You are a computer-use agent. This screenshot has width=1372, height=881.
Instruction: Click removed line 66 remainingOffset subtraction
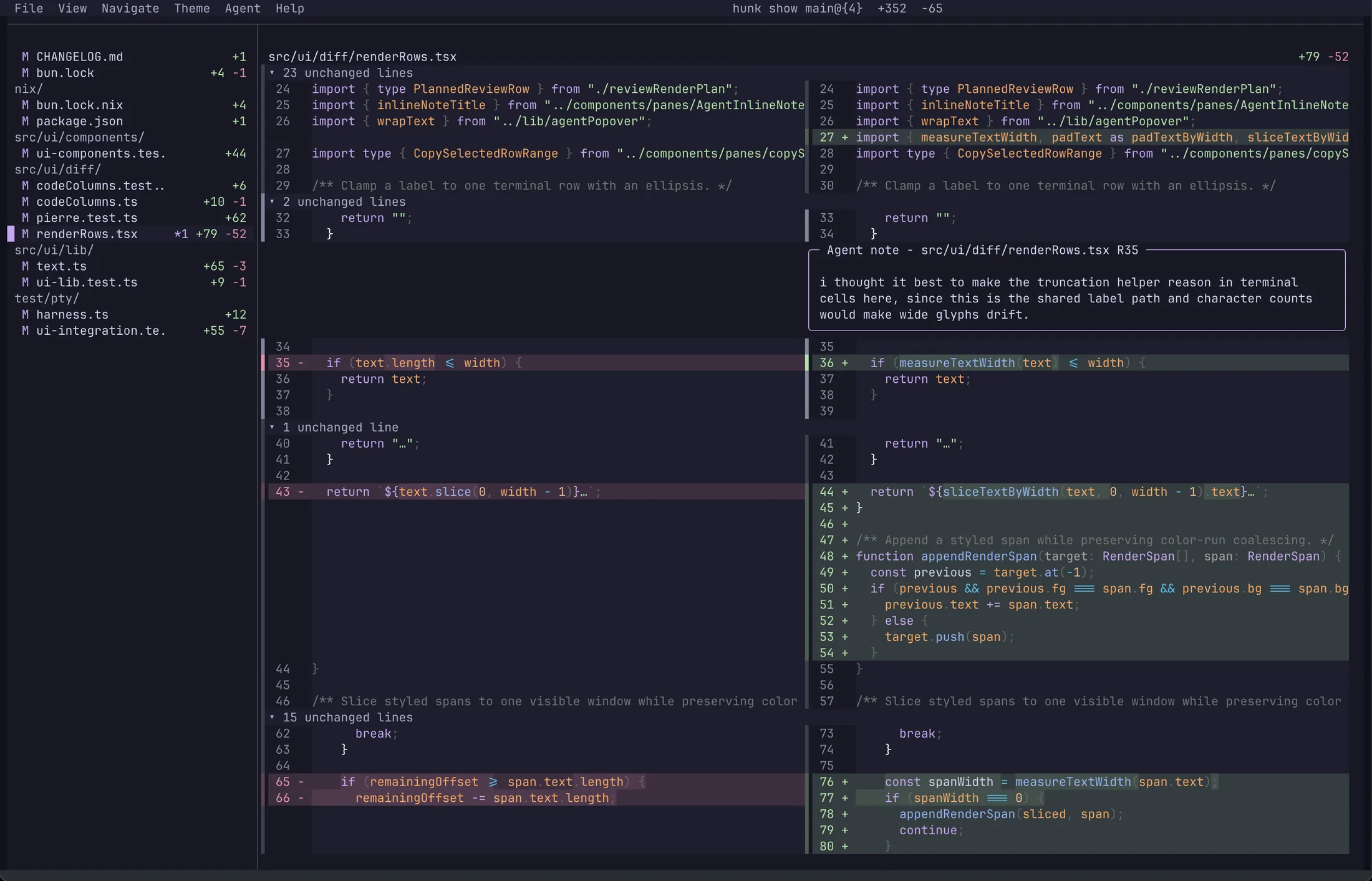(x=536, y=798)
